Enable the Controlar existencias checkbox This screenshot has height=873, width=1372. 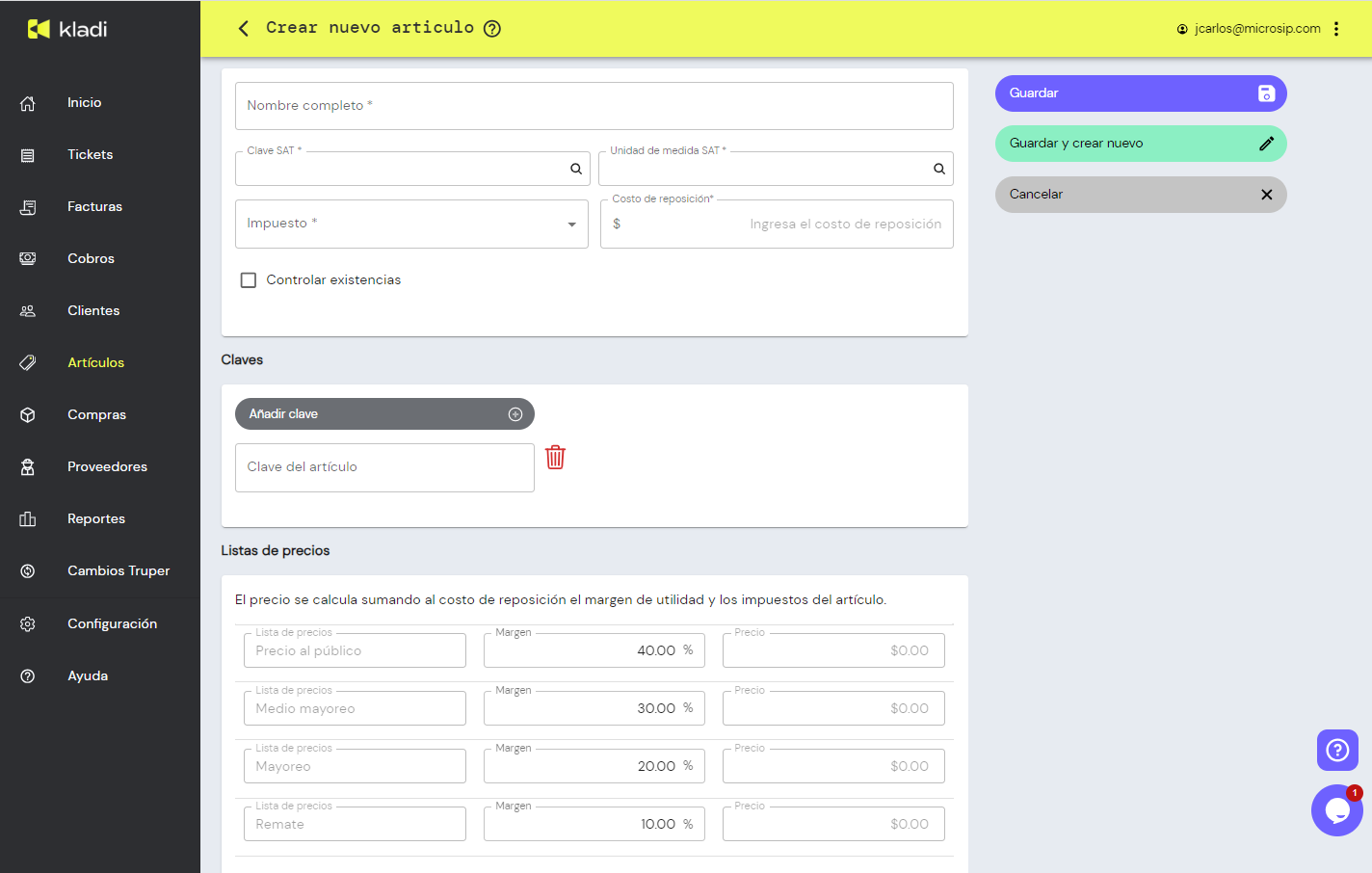249,280
